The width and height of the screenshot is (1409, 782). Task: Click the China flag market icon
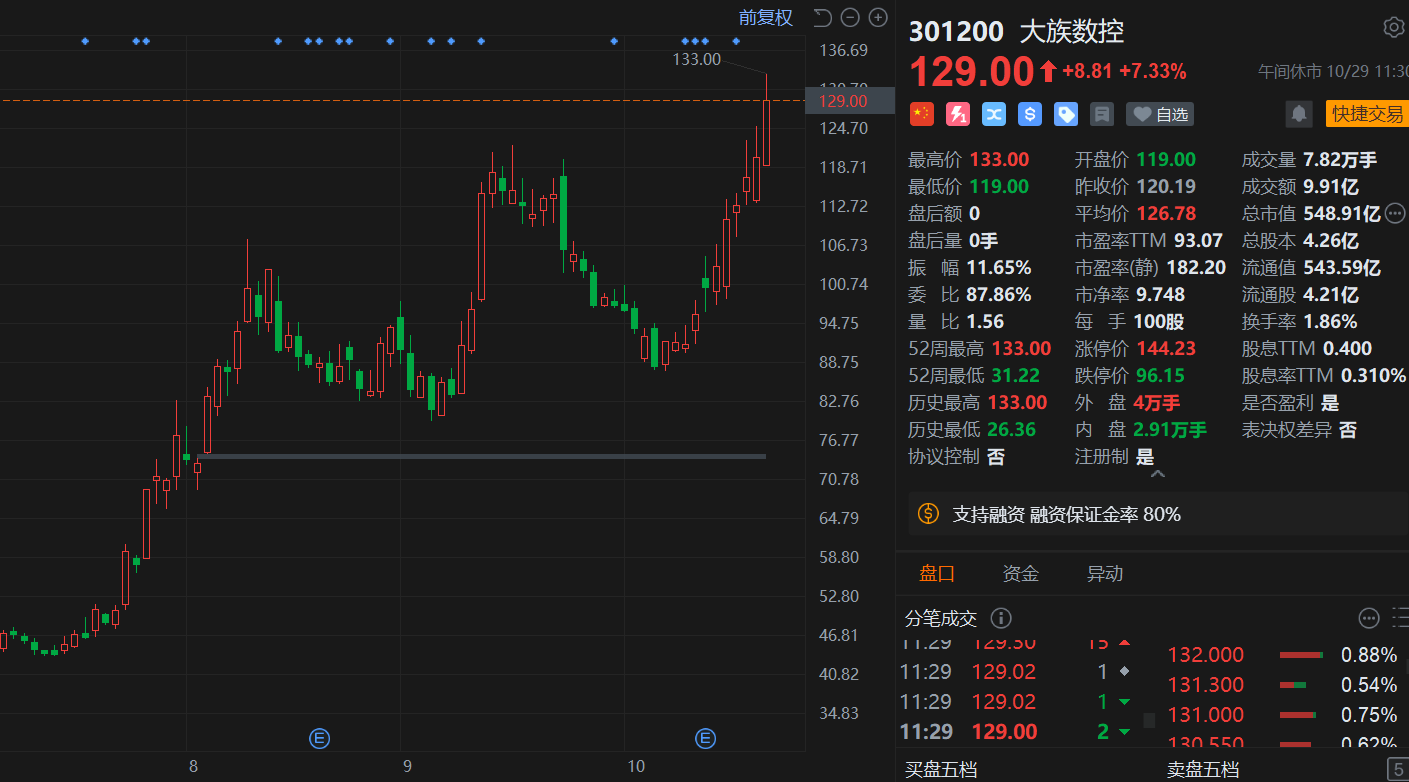(x=921, y=114)
